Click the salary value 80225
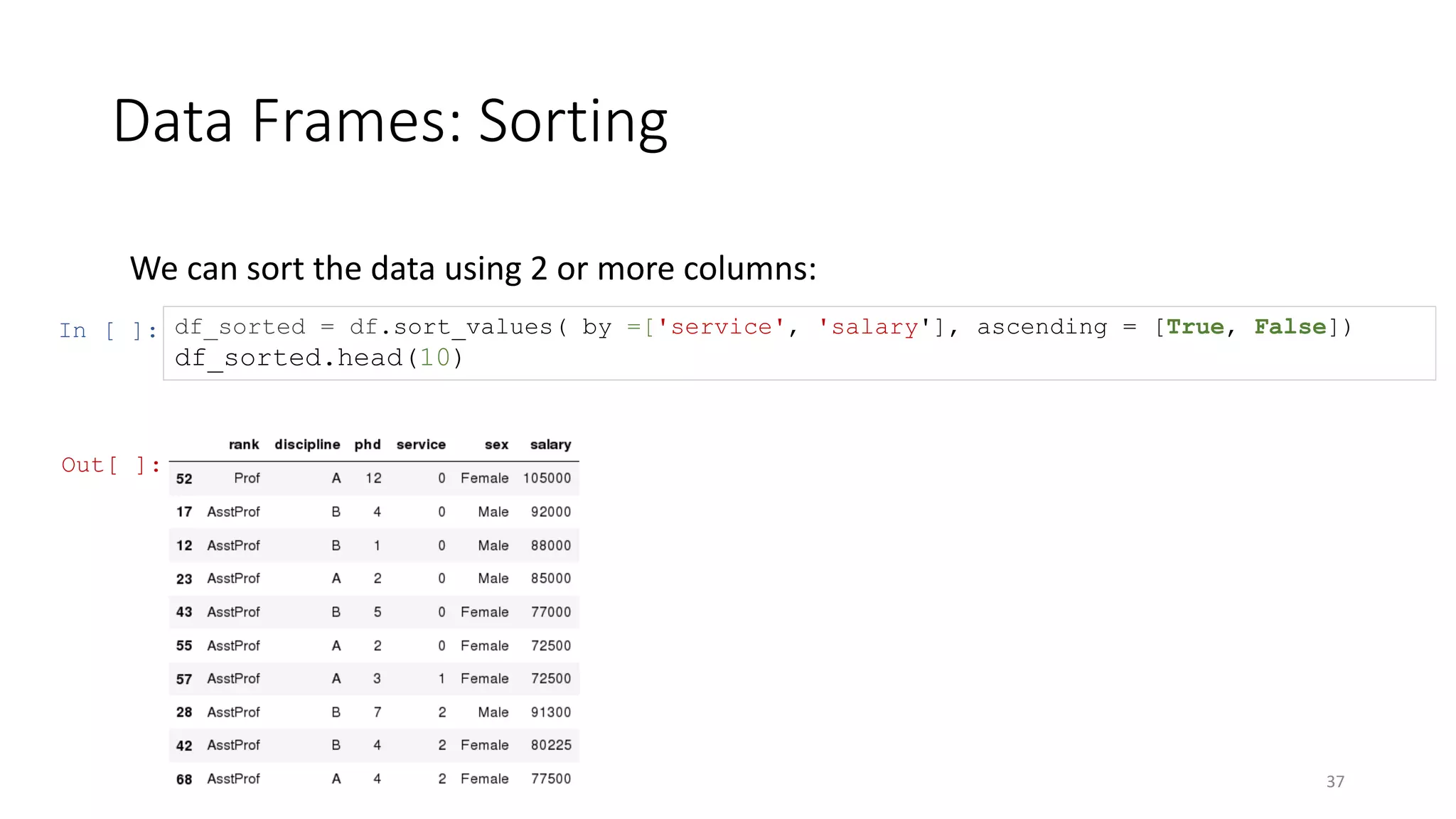Screen dimensions: 1456x819 click(x=550, y=745)
